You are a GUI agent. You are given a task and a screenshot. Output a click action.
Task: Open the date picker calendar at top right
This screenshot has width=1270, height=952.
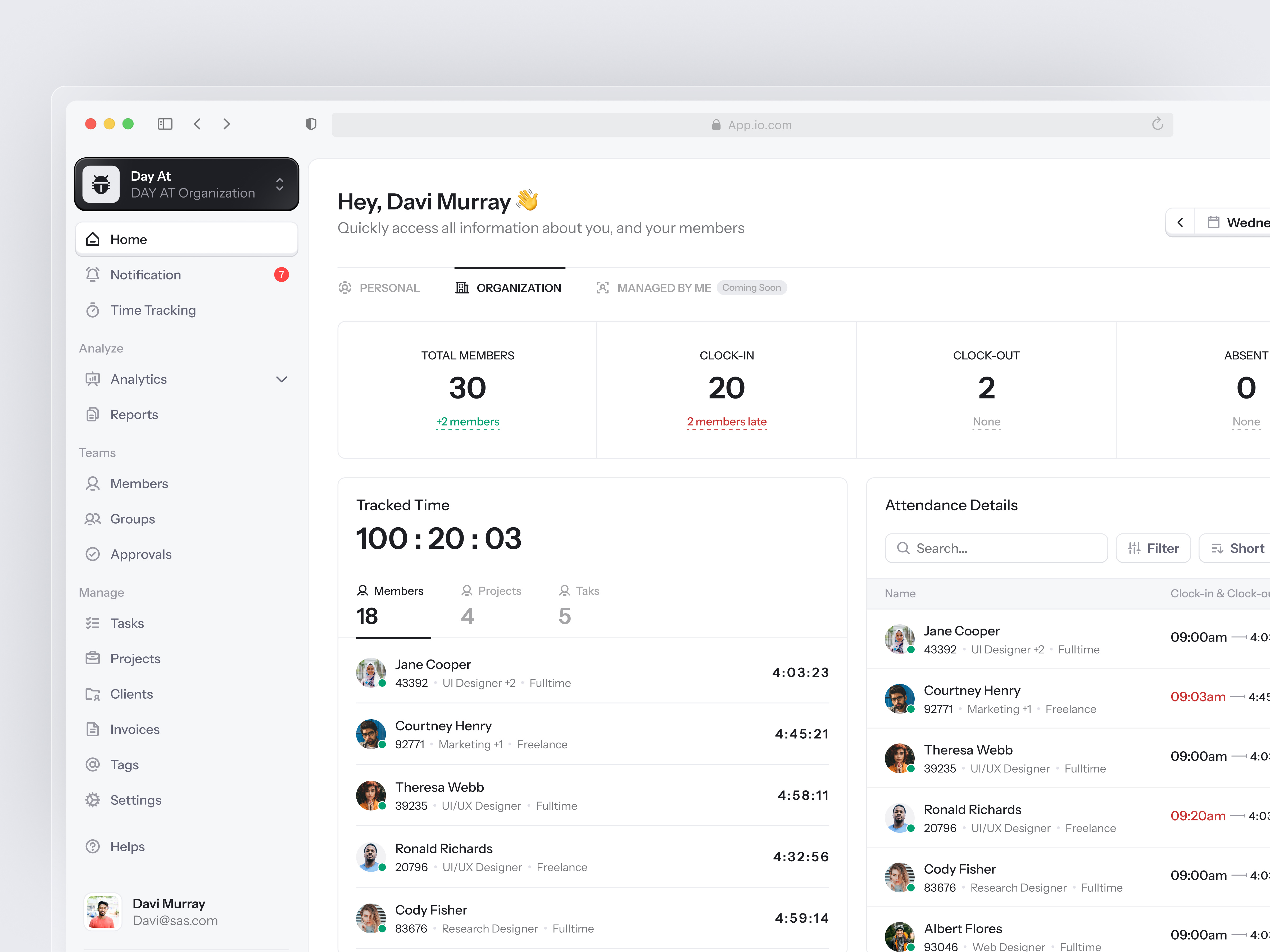[1213, 222]
